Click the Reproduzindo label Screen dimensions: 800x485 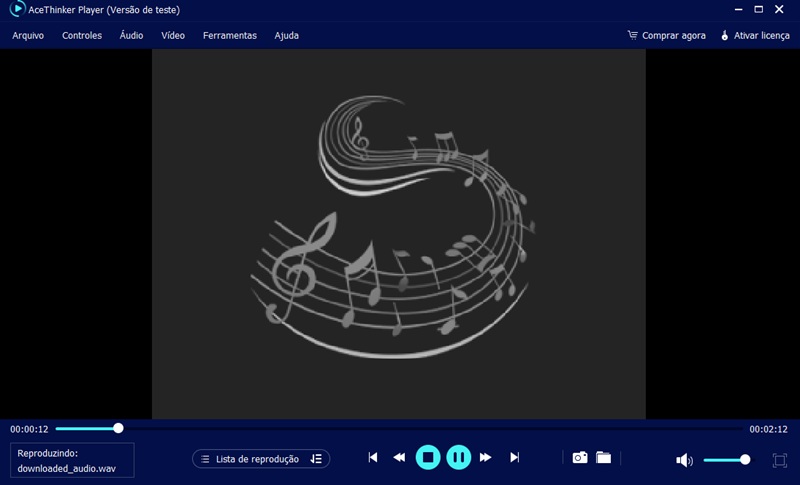(47, 453)
